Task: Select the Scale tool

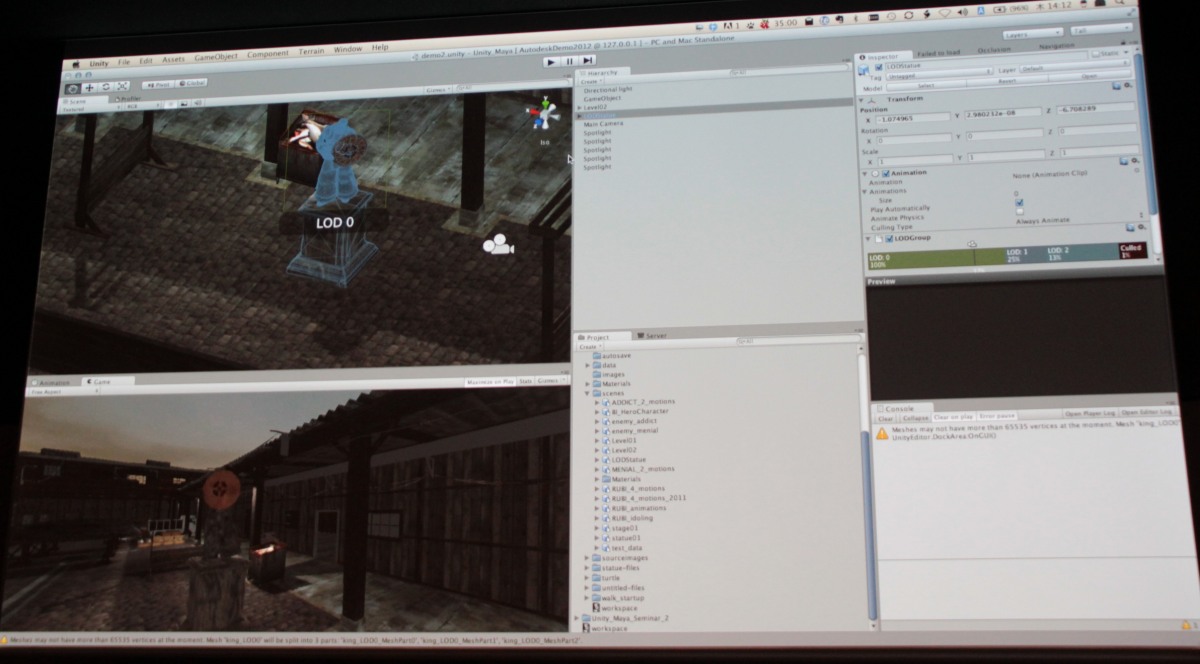Action: [122, 87]
